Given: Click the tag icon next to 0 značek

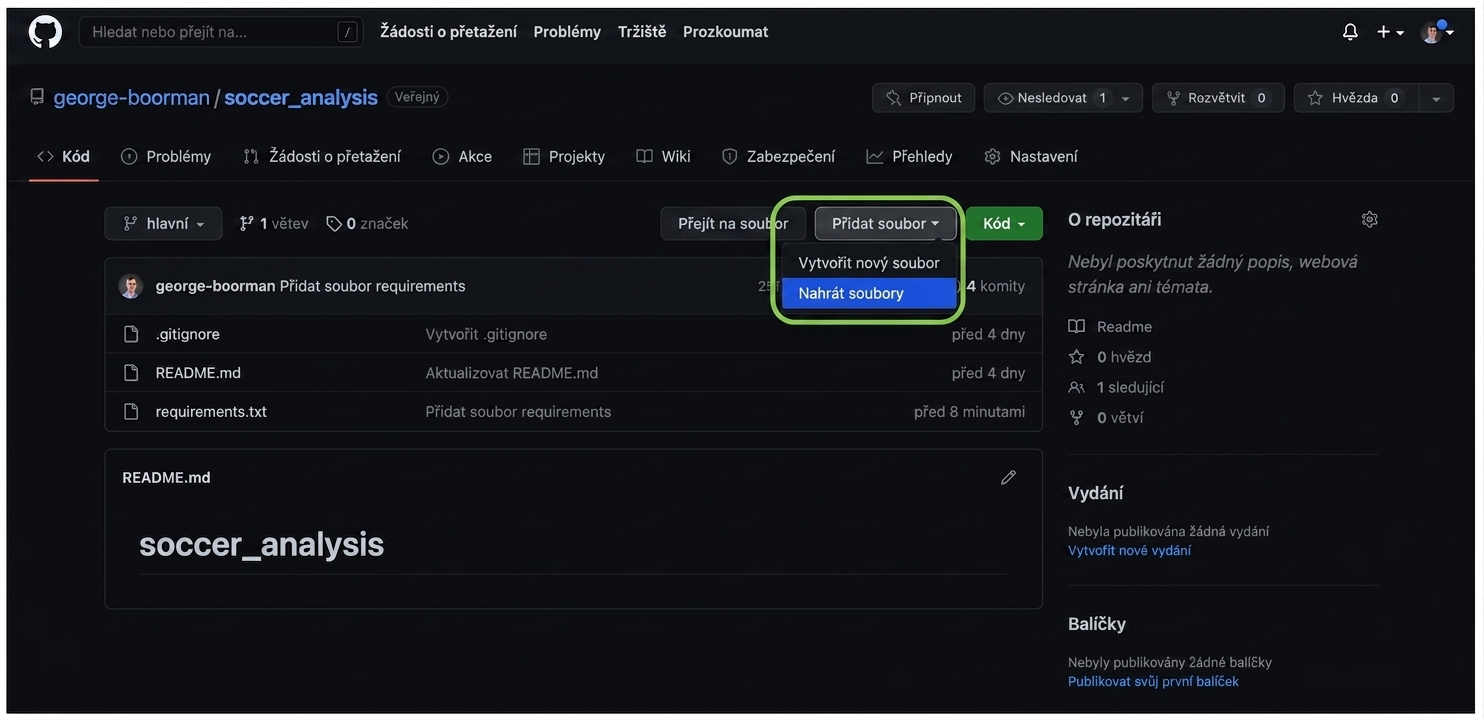Looking at the screenshot, I should click(x=334, y=224).
